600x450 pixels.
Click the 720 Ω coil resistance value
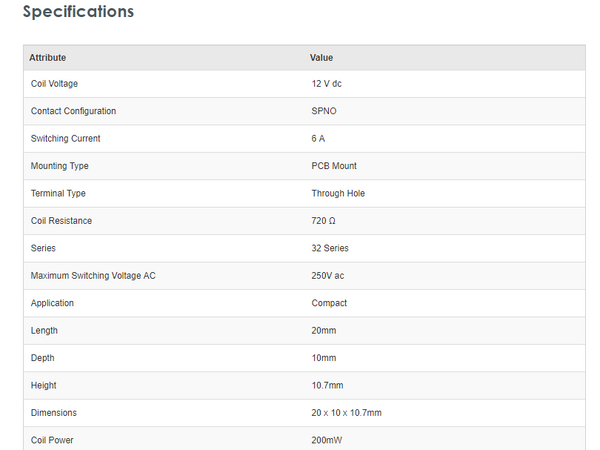pyautogui.click(x=324, y=221)
